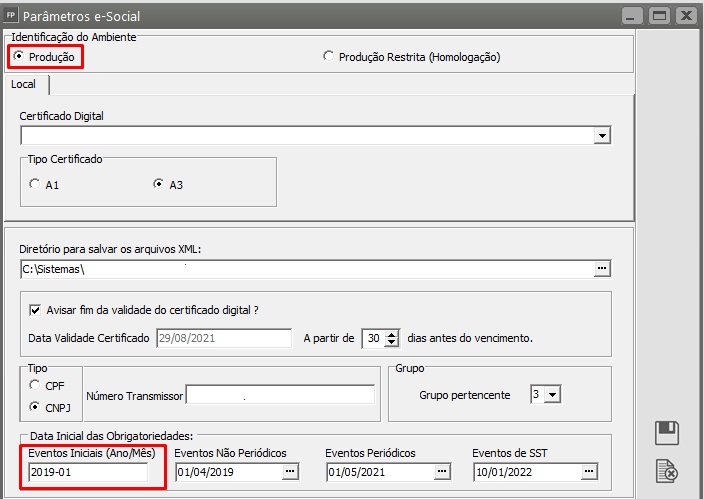Select CNPJ transmitter type
704x499 pixels.
(x=36, y=406)
